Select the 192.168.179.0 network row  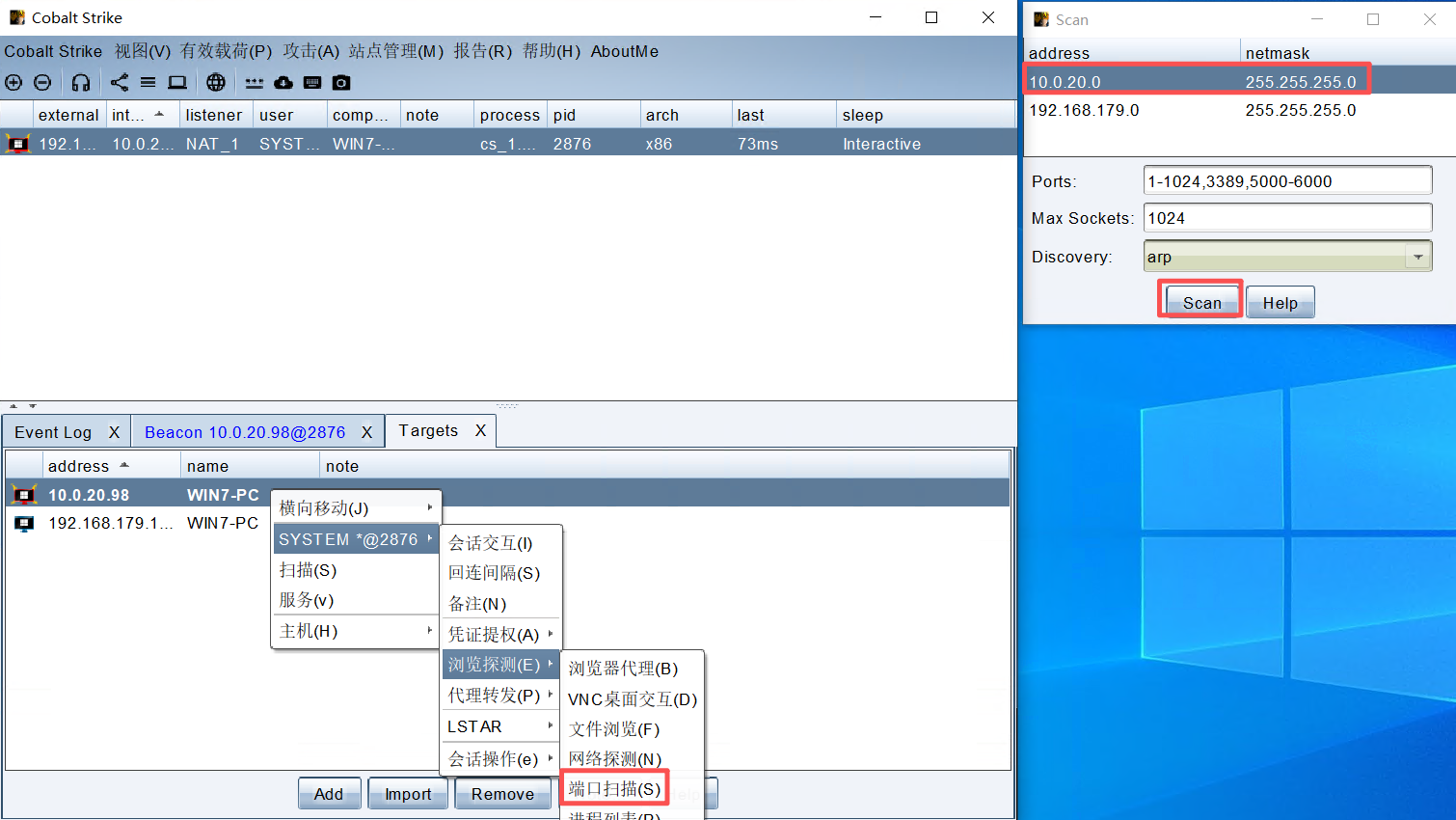1239,110
